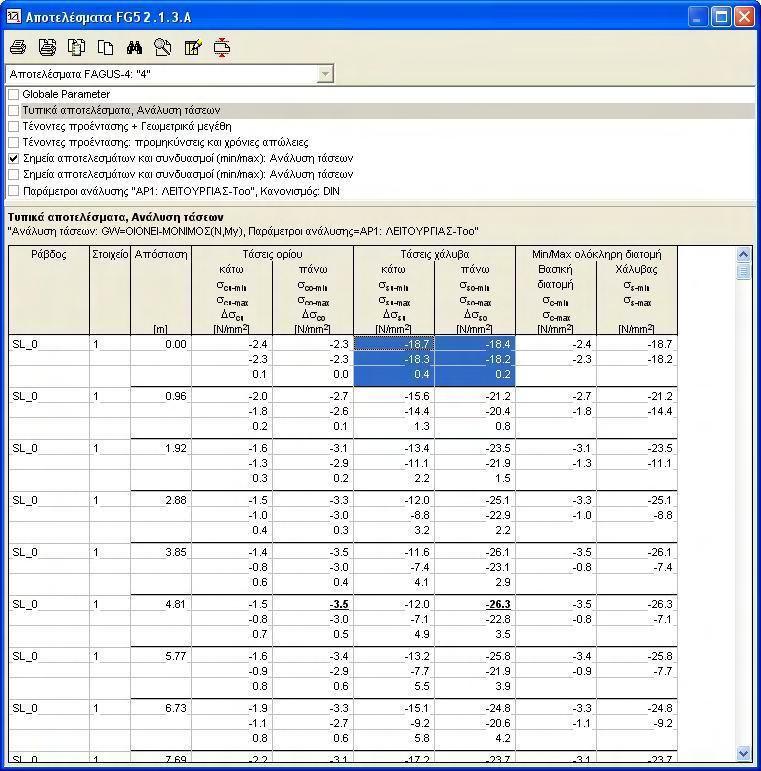Click the Copy pages icon
761x771 pixels.
click(105, 47)
